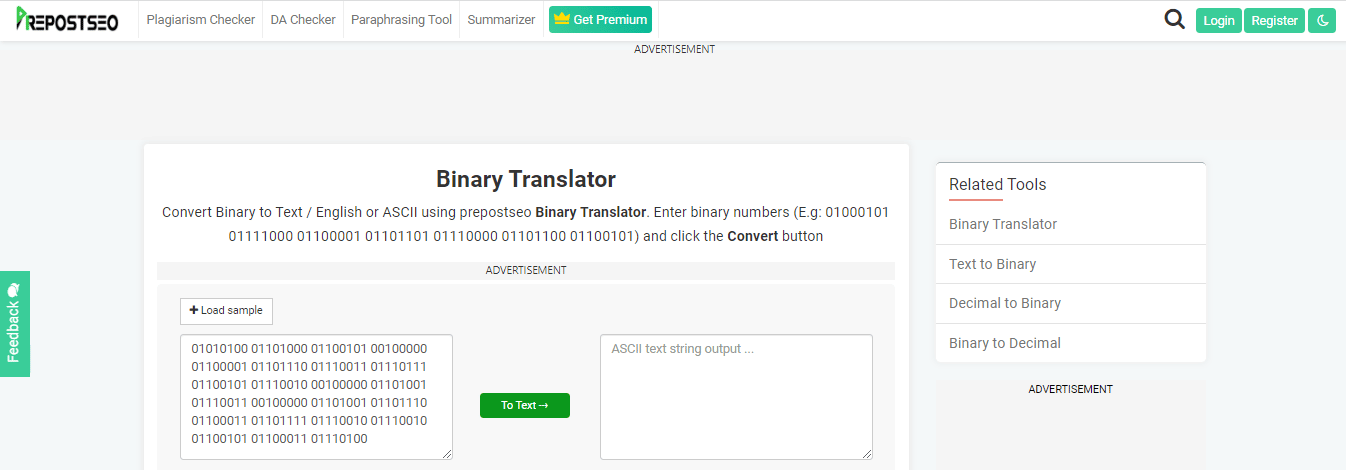Click the ASCII text output box

click(736, 397)
